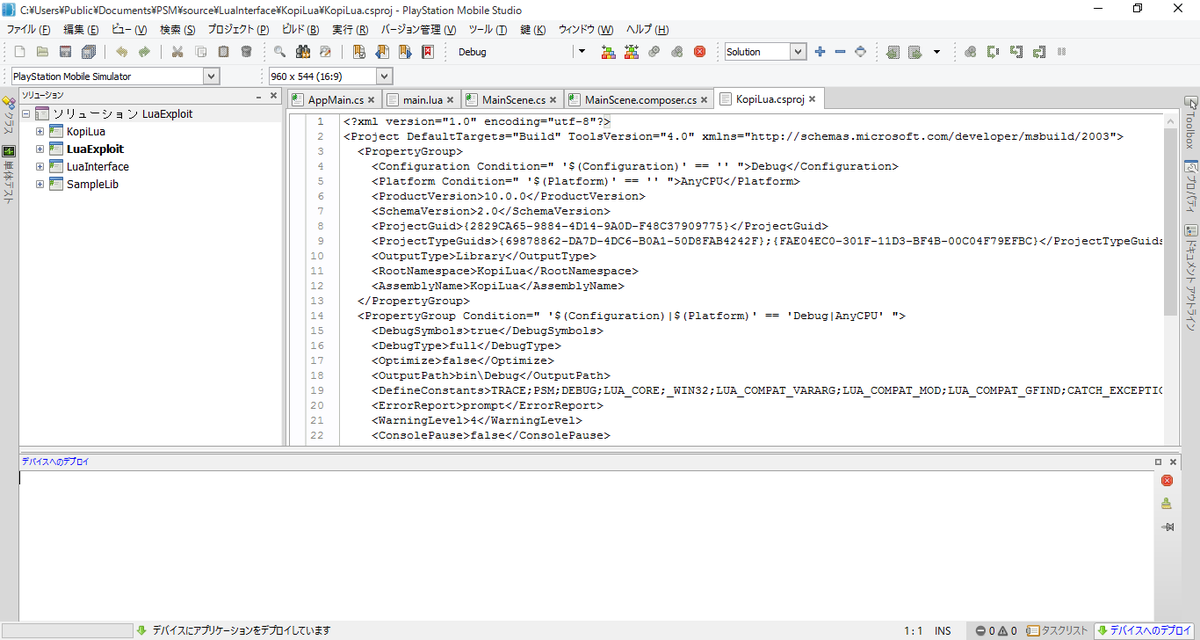
Task: Click the Paste clipboard icon
Action: (223, 52)
